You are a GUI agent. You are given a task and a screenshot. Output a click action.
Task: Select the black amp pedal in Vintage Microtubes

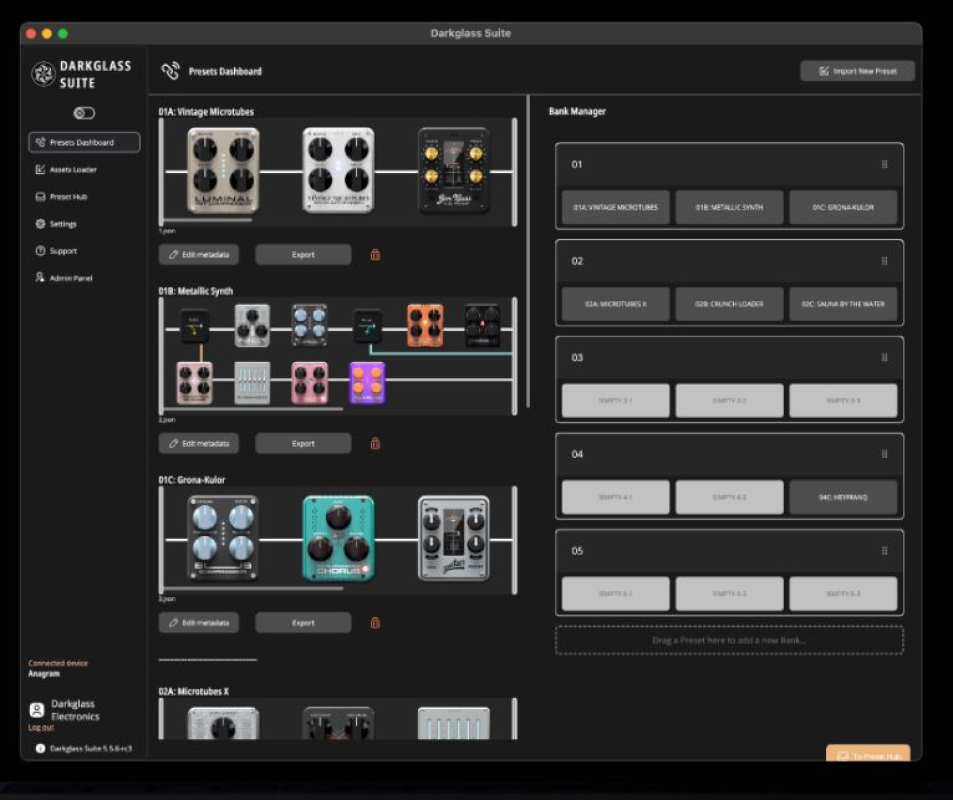pos(453,171)
